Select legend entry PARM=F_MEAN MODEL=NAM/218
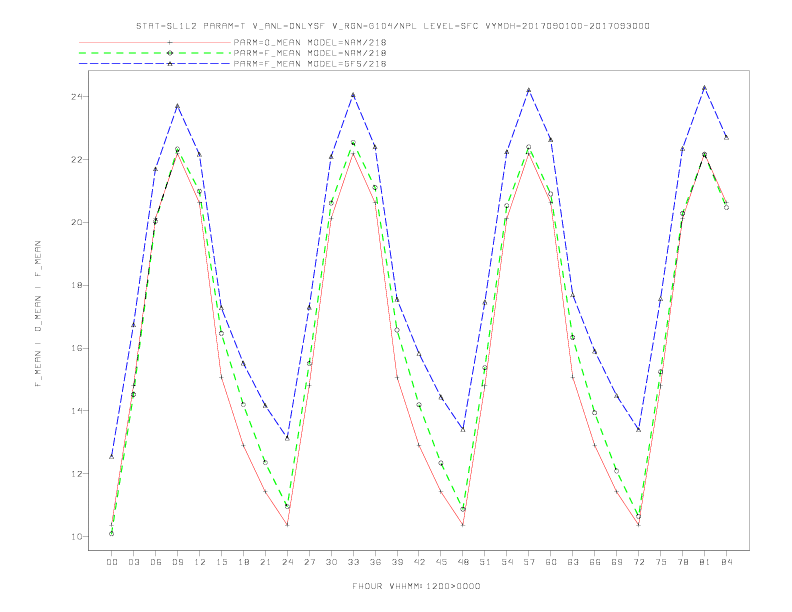This screenshot has height=612, width=792. tap(310, 53)
